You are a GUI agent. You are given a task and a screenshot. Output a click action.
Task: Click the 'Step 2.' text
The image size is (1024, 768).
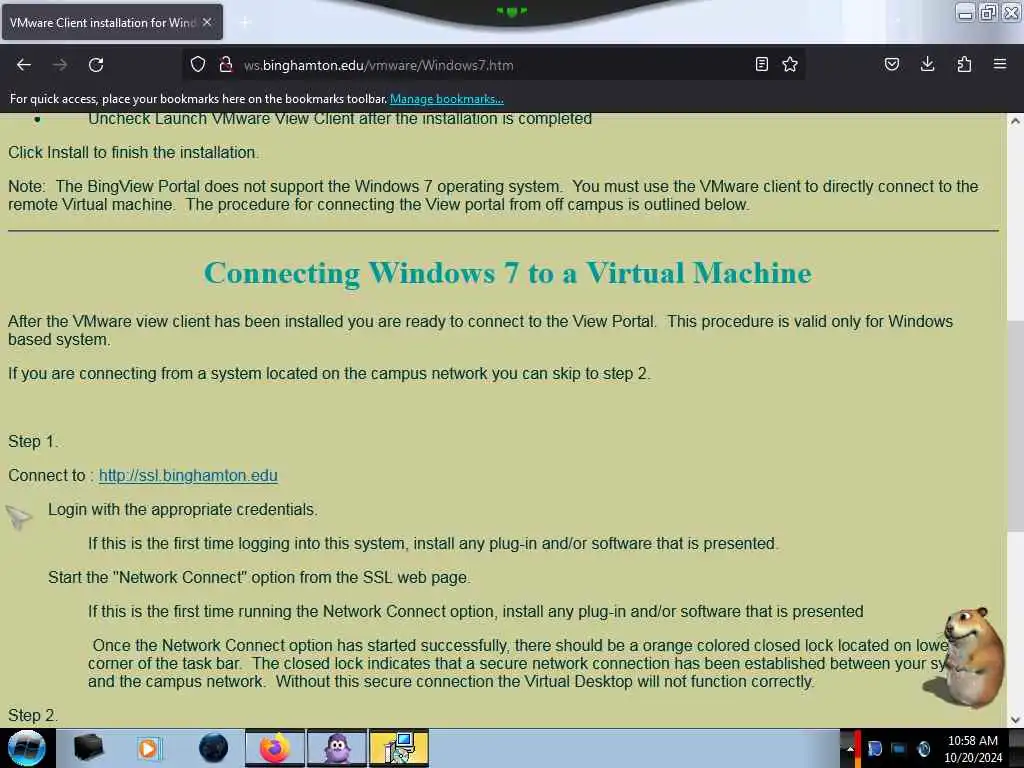point(33,716)
